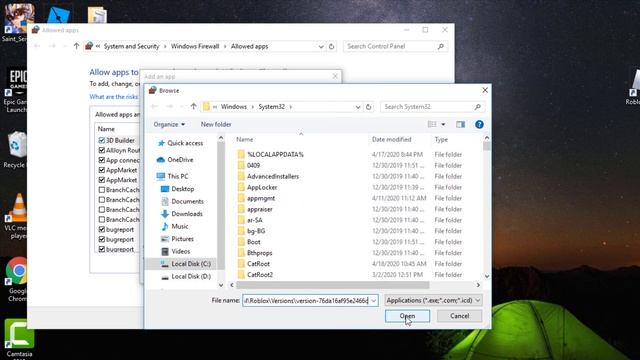This screenshot has width=640, height=360.
Task: Click System and Security in Control Panel breadcrumb
Action: (131, 47)
